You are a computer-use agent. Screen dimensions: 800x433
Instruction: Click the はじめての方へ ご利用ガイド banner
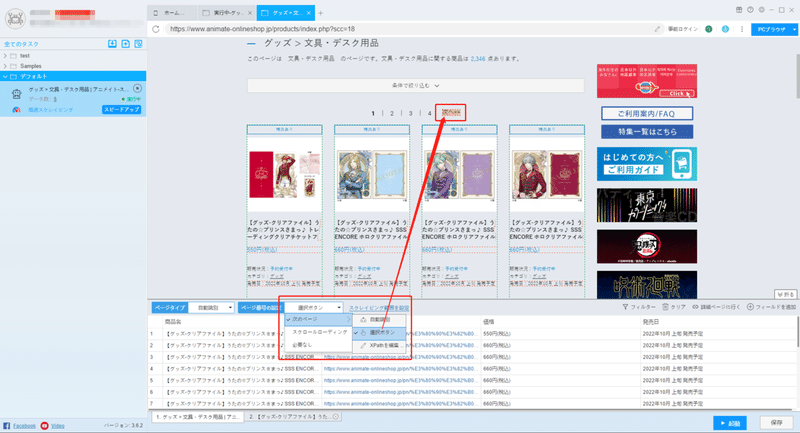coord(646,164)
